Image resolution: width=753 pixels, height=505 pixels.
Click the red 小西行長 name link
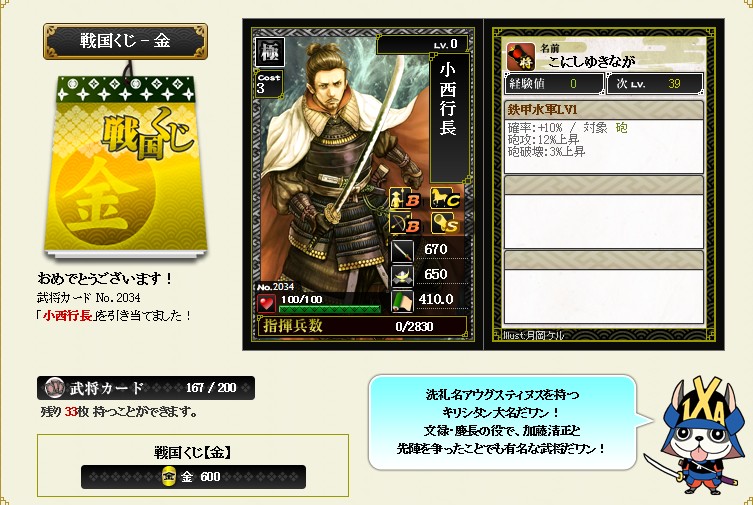67,315
